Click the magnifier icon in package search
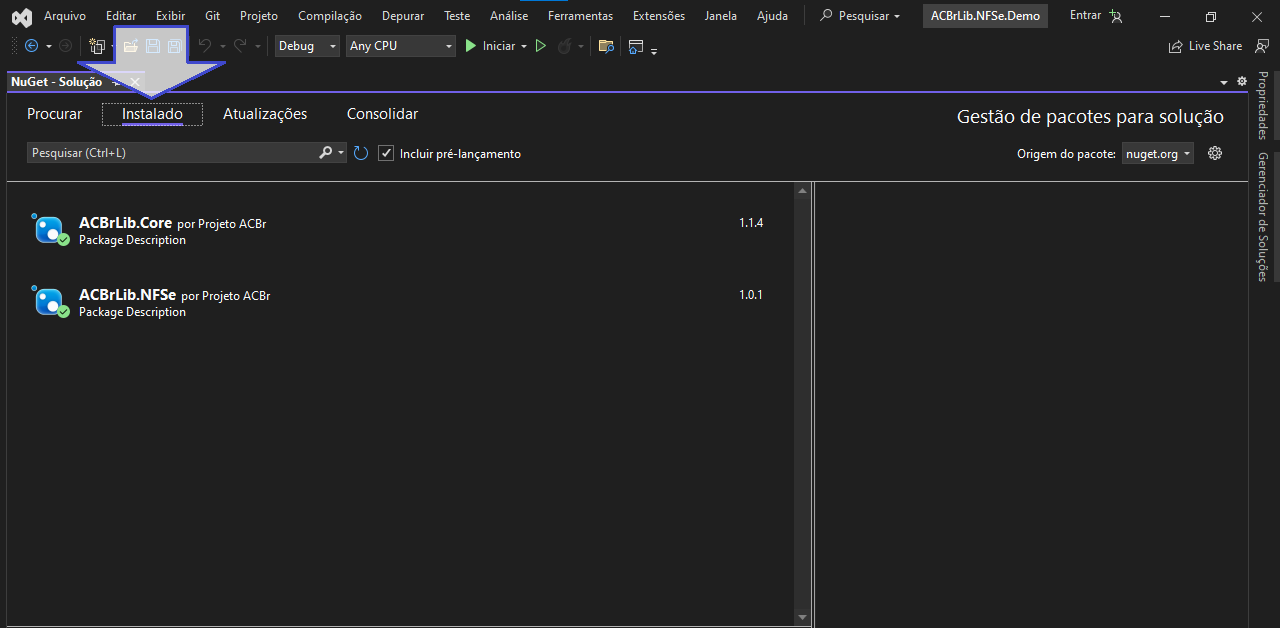 point(325,153)
